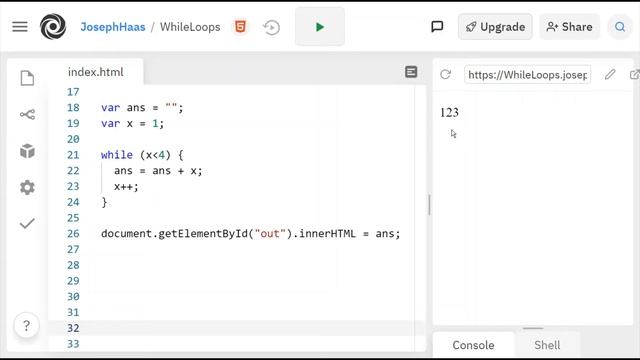Image resolution: width=640 pixels, height=360 pixels.
Task: Open the preview in a new tab
Action: (634, 75)
